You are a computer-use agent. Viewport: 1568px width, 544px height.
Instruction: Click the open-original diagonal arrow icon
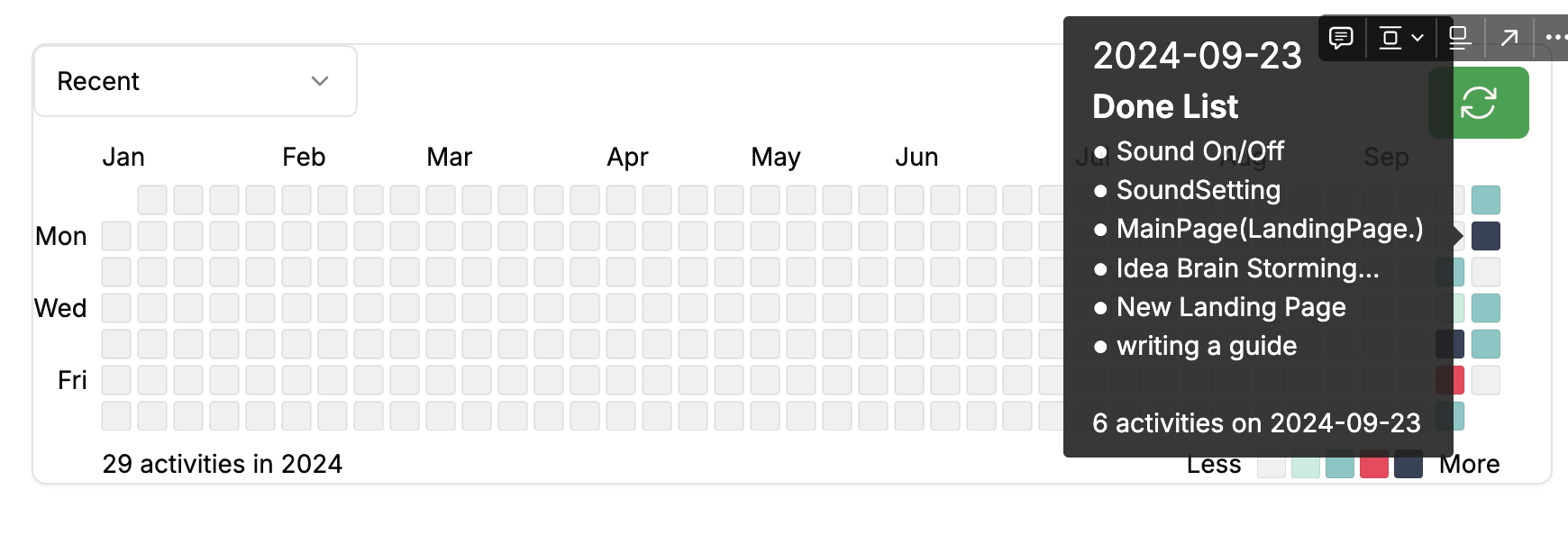[x=1509, y=38]
